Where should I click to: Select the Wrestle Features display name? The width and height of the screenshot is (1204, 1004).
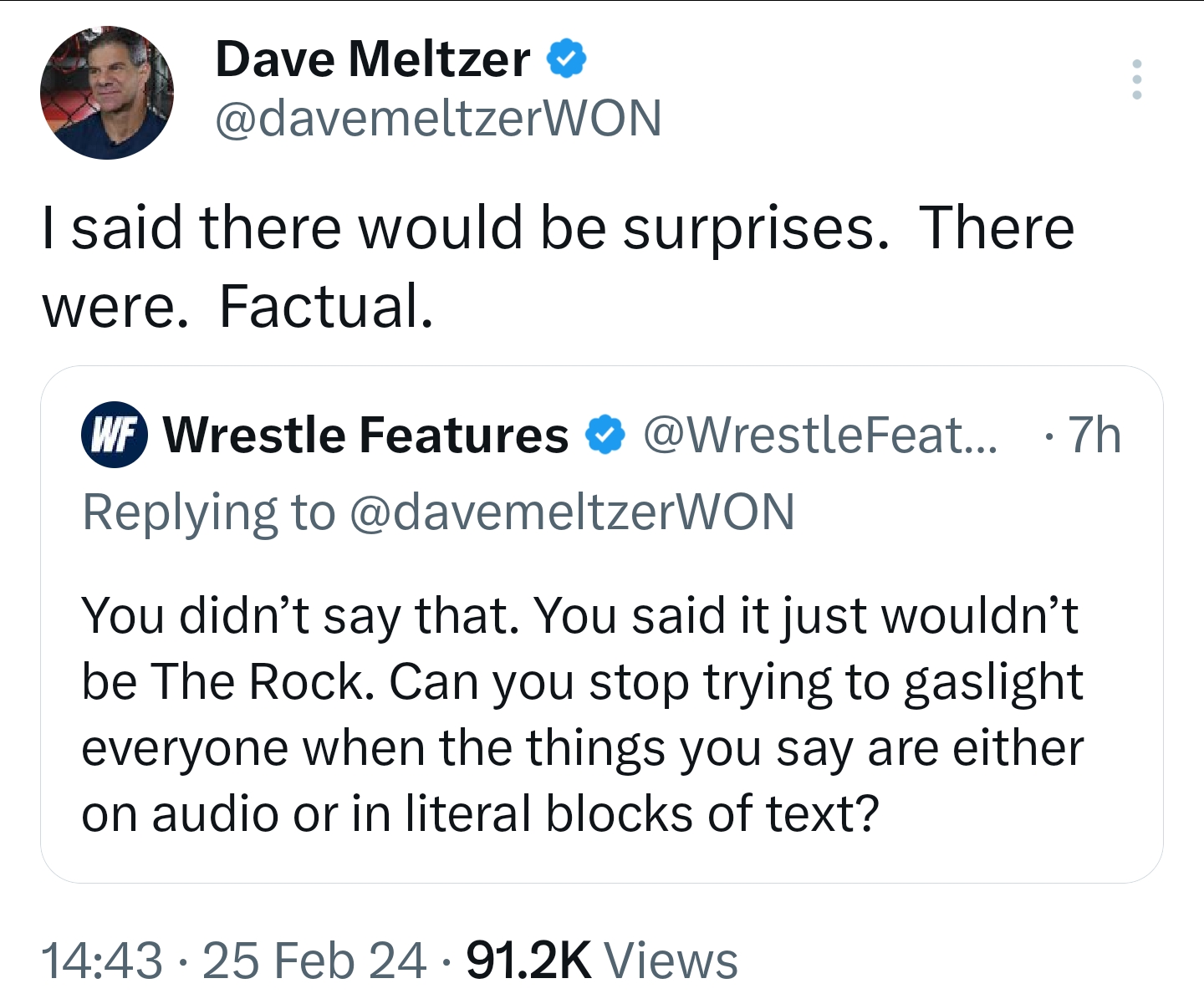[365, 435]
